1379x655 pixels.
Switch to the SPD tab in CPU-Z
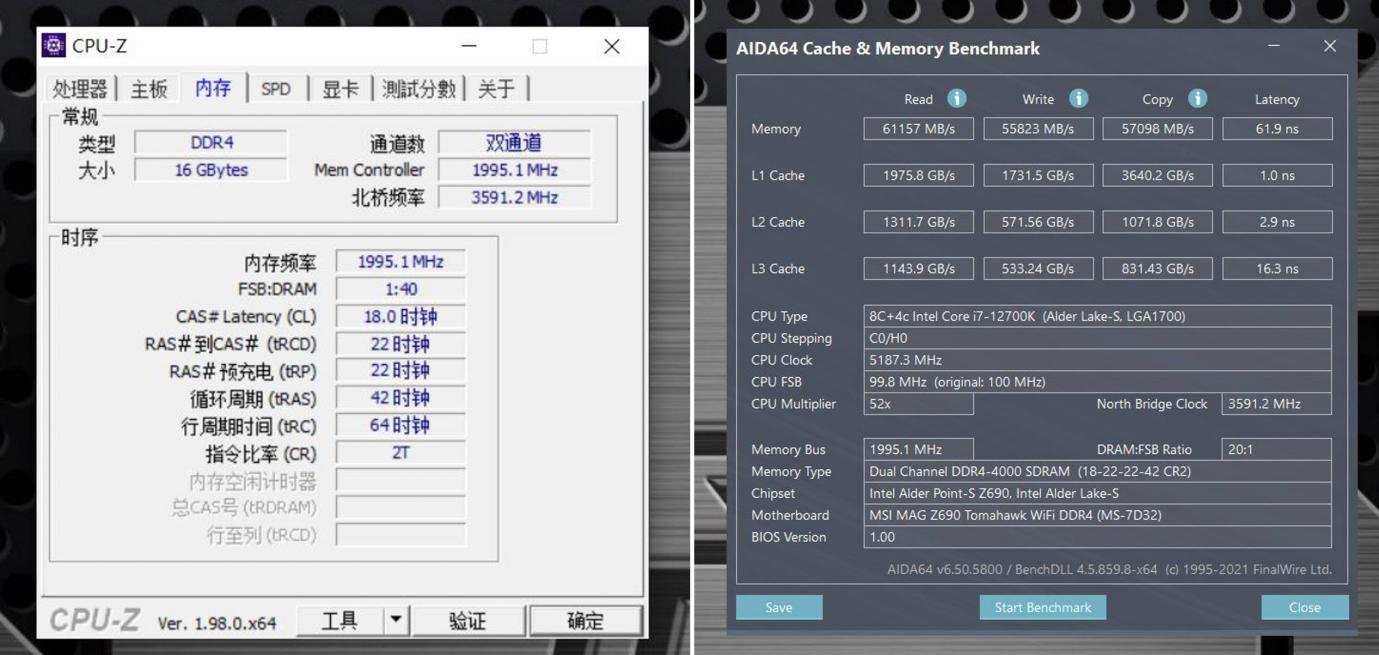tap(277, 88)
